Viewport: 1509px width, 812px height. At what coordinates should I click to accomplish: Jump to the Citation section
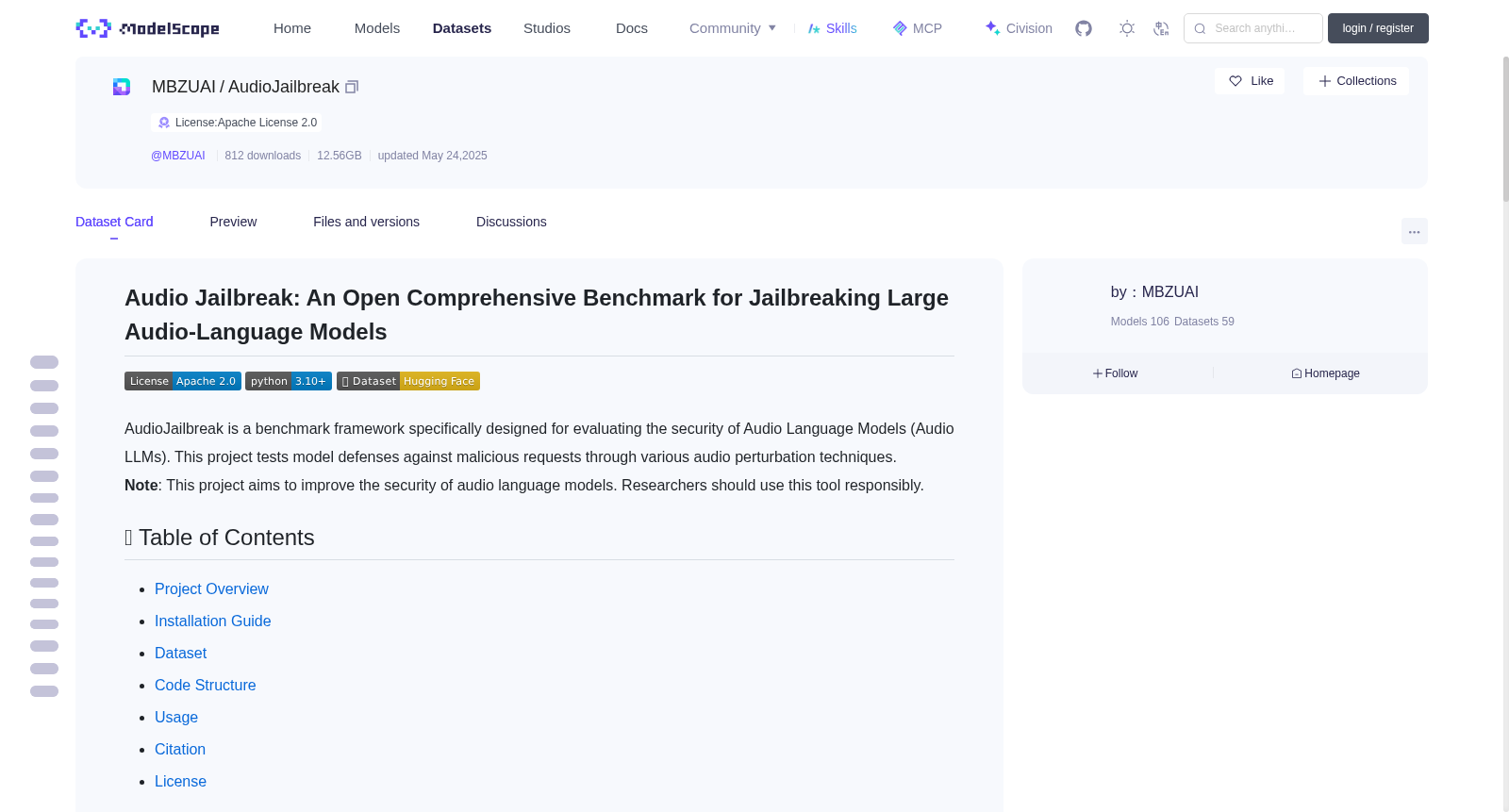[x=180, y=749]
